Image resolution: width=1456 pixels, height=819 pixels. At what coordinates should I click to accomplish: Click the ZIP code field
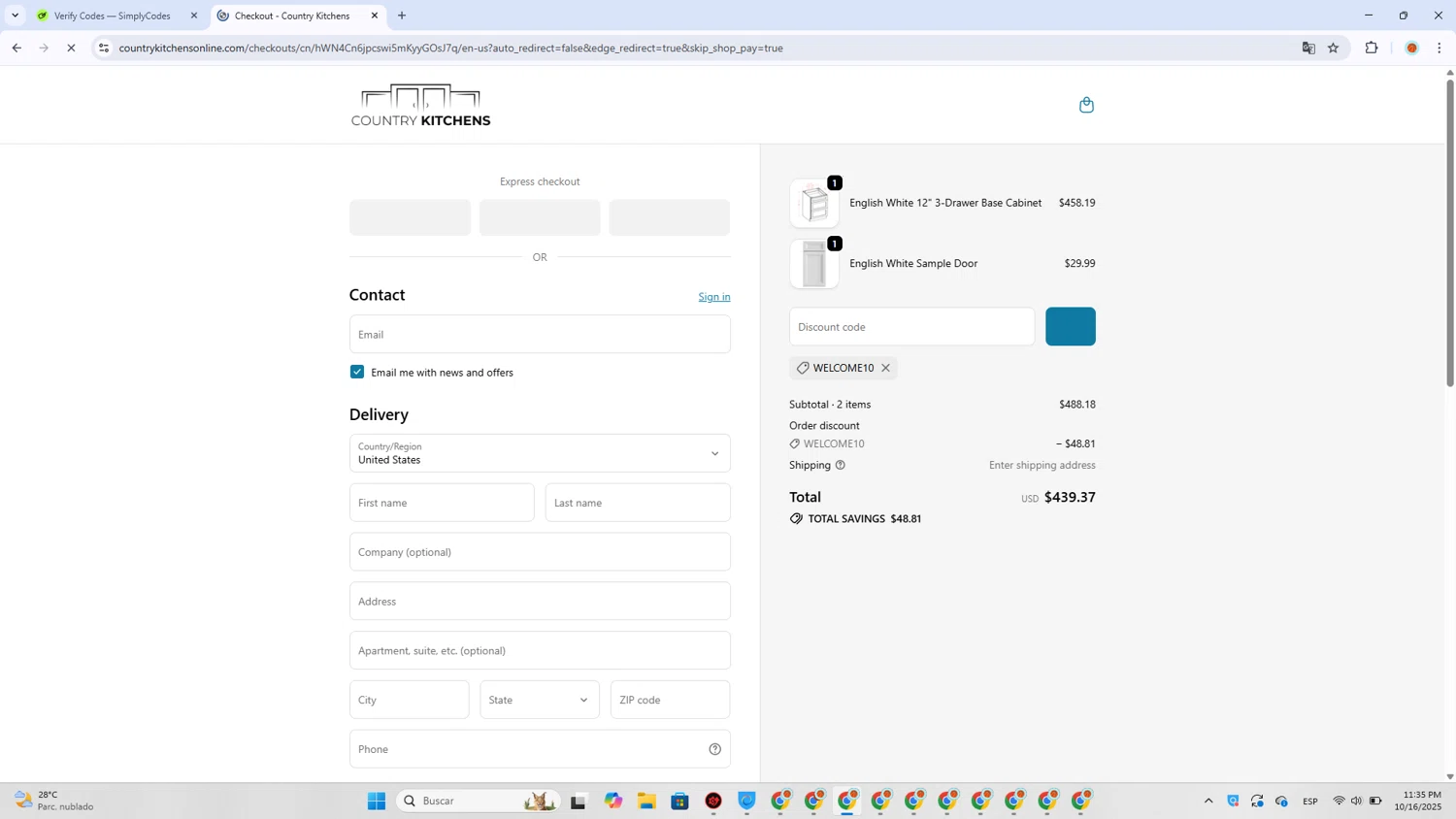[671, 700]
